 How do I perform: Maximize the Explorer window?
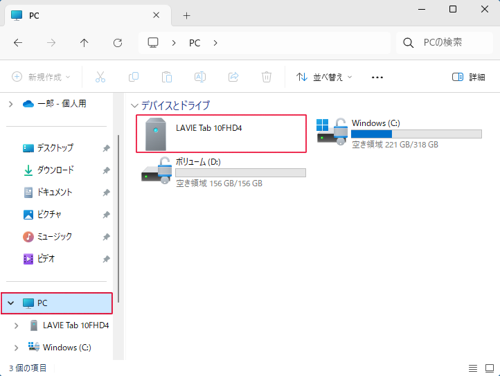click(453, 9)
